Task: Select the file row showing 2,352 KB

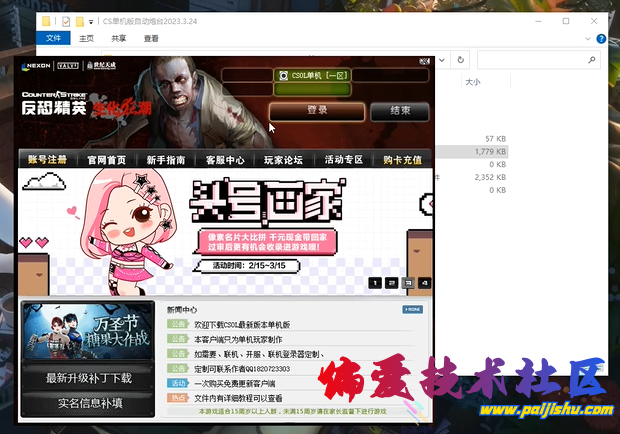Action: pyautogui.click(x=471, y=177)
